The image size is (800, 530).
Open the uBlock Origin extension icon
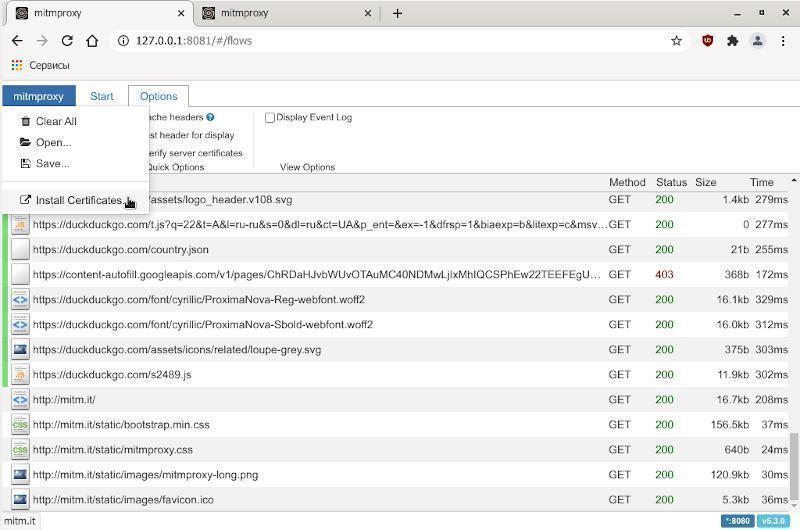coord(707,41)
